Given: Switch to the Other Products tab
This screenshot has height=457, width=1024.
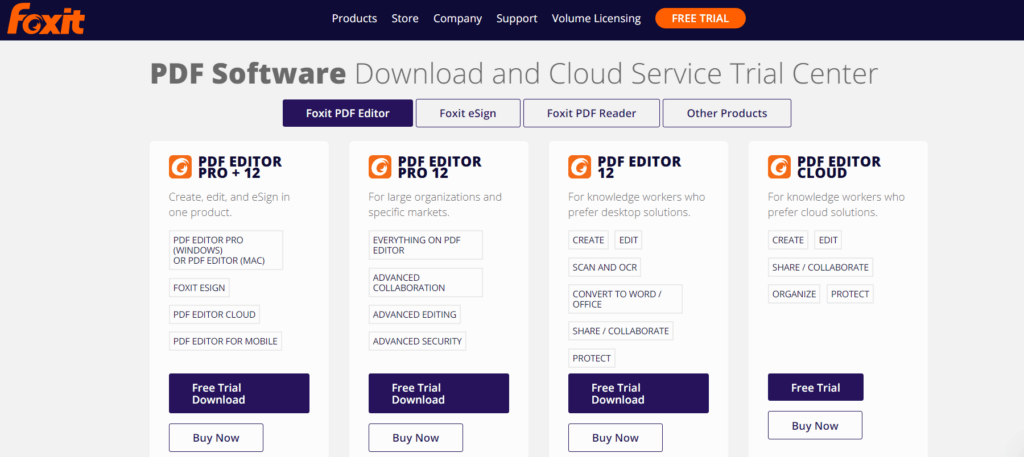Looking at the screenshot, I should [726, 113].
